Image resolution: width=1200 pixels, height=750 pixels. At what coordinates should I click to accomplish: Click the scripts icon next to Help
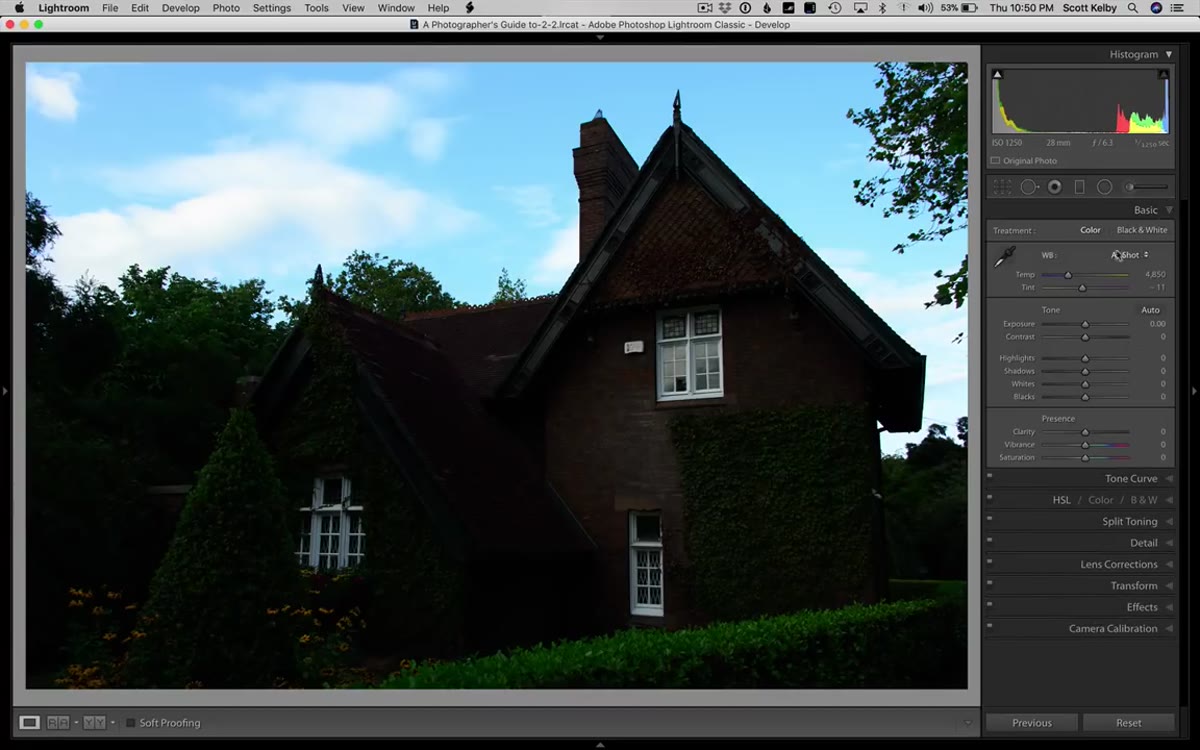pyautogui.click(x=470, y=8)
